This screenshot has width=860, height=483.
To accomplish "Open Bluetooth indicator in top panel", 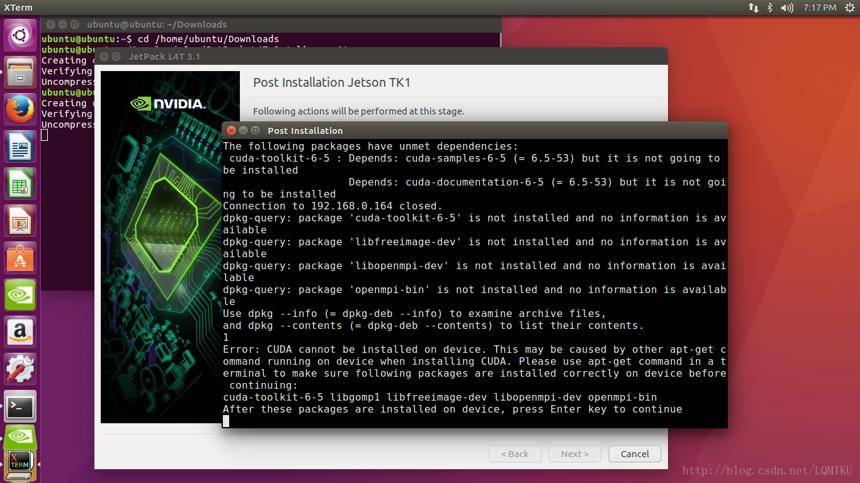I will (x=770, y=8).
